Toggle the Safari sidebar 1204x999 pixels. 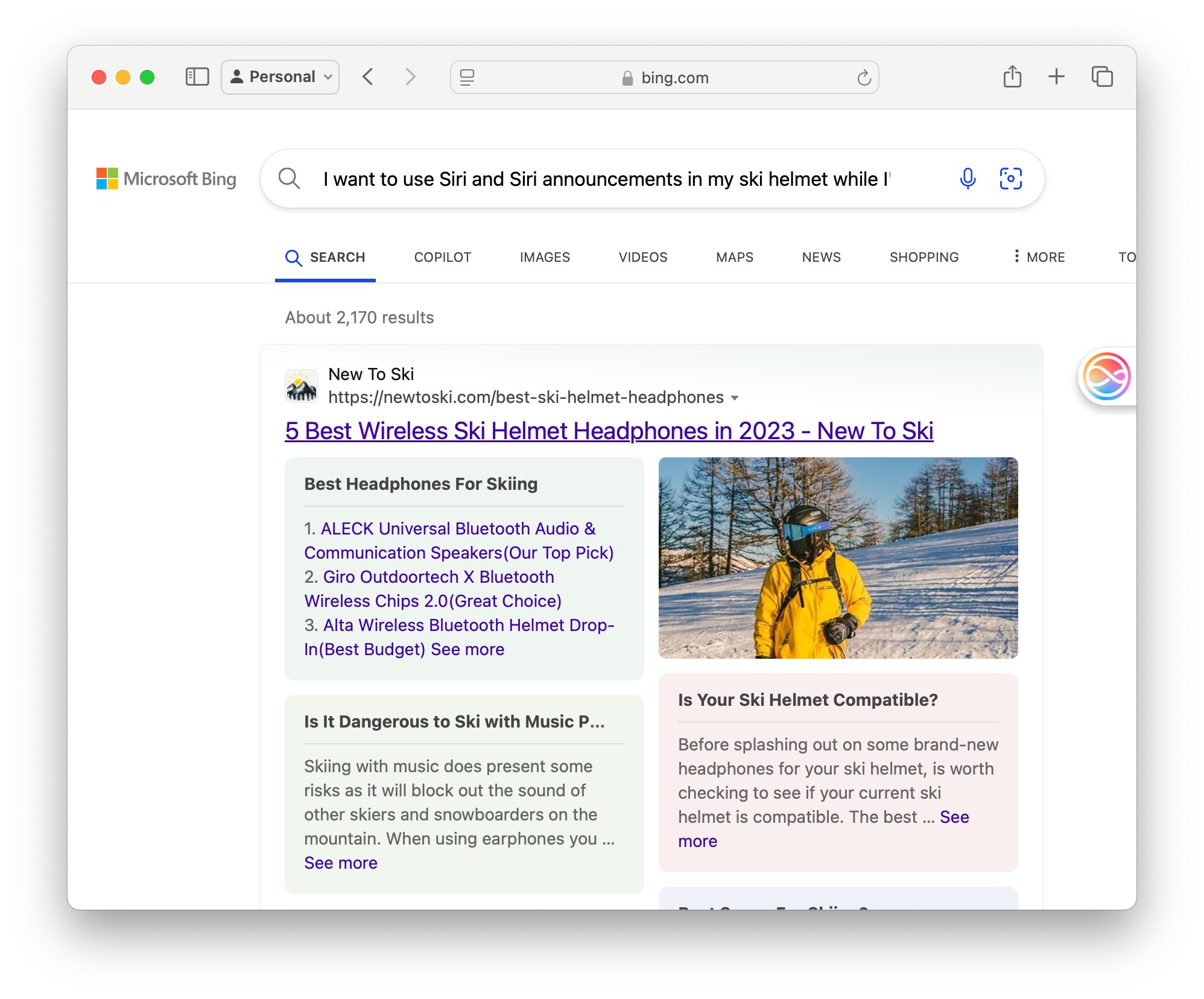[x=196, y=77]
